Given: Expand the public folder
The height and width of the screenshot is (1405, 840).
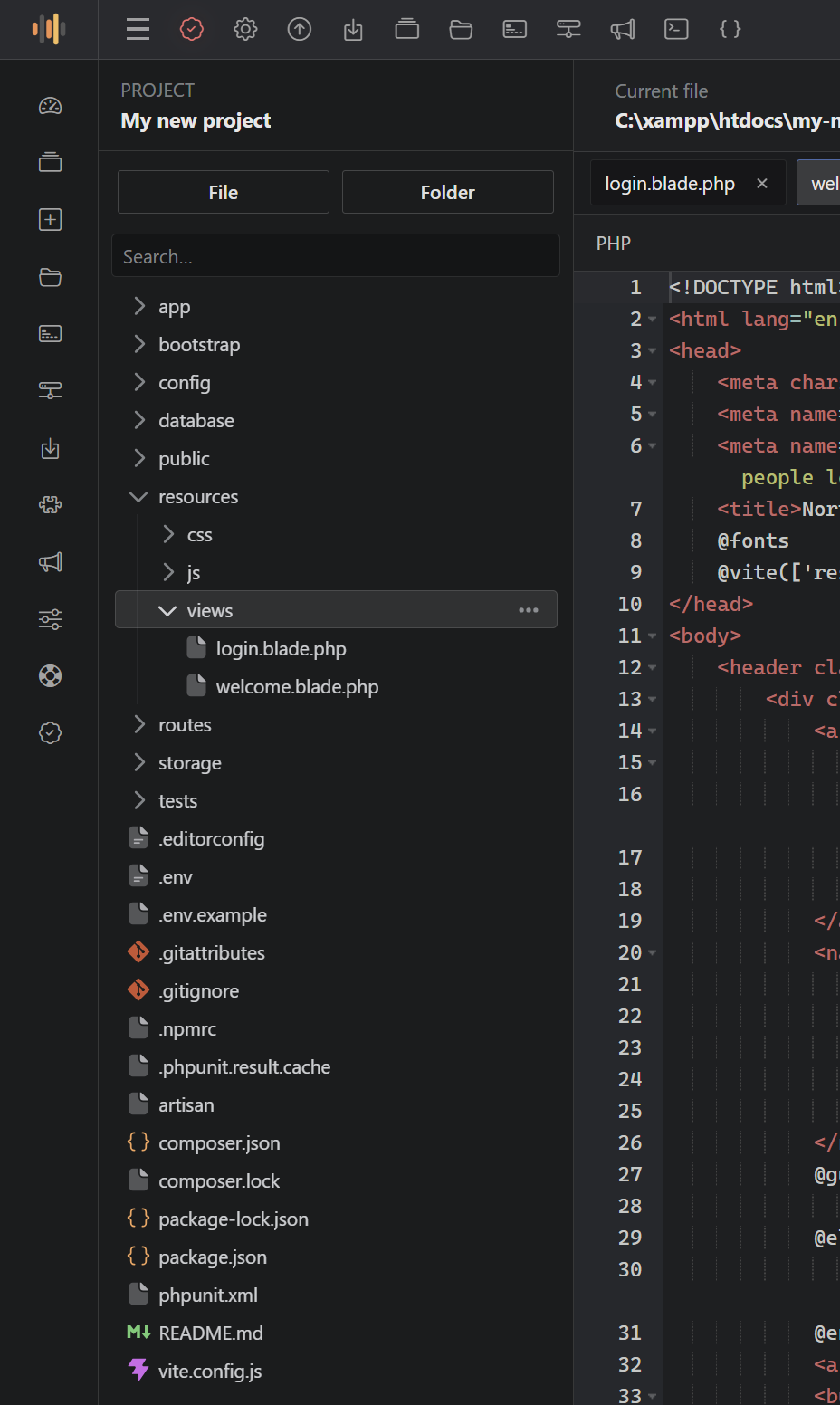Looking at the screenshot, I should pyautogui.click(x=139, y=459).
